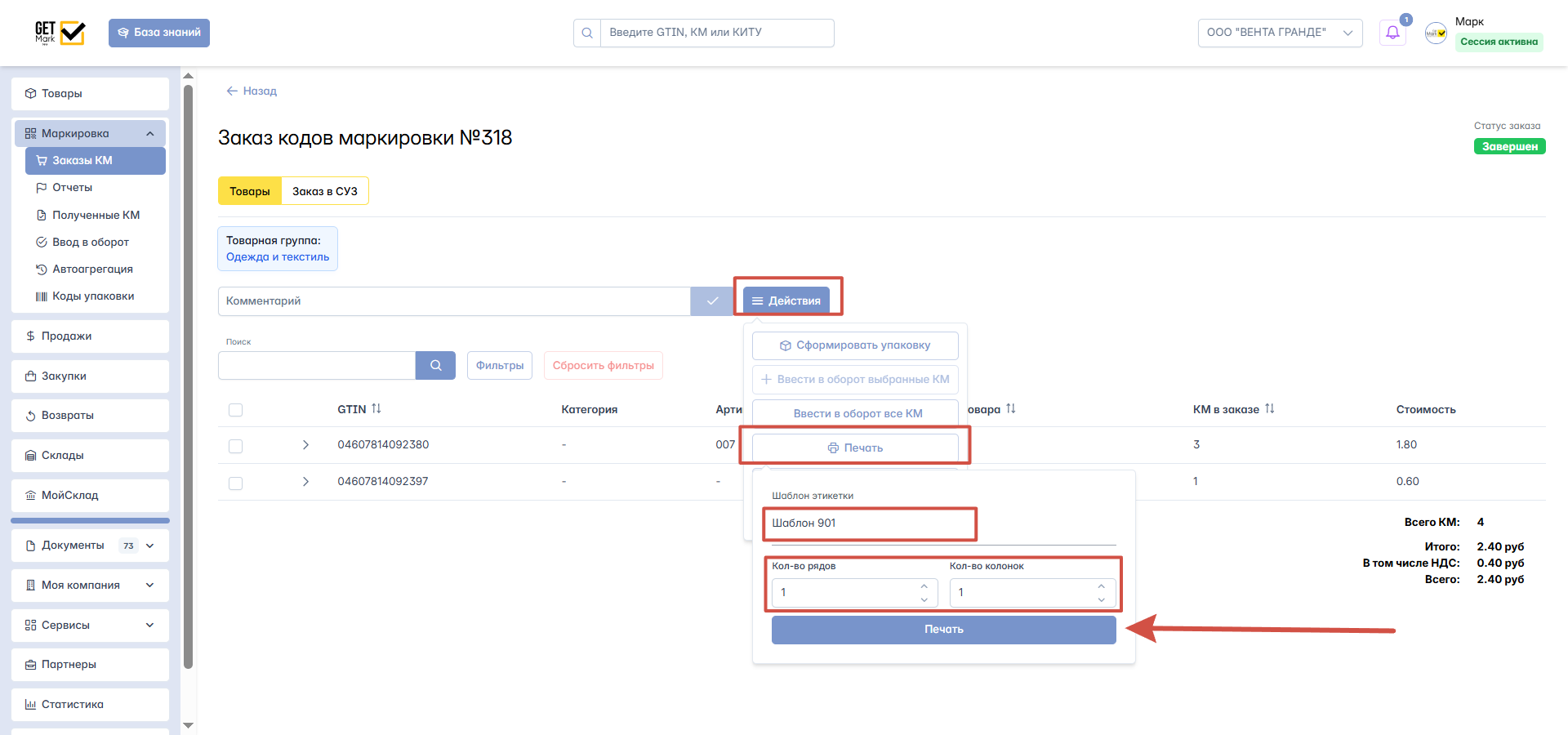
Task: Click the Комментарий input field
Action: click(454, 301)
